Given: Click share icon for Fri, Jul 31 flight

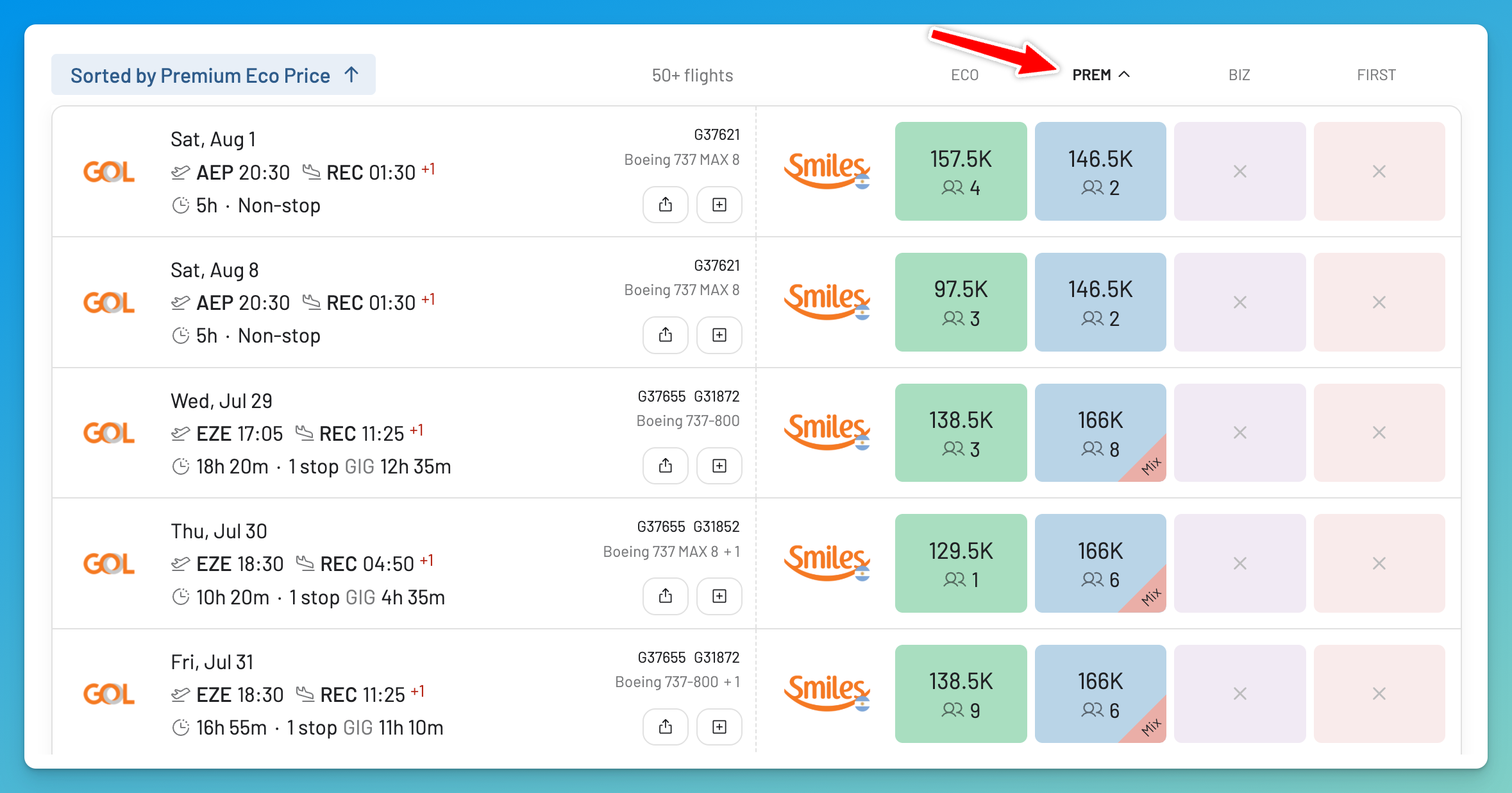Looking at the screenshot, I should [666, 727].
